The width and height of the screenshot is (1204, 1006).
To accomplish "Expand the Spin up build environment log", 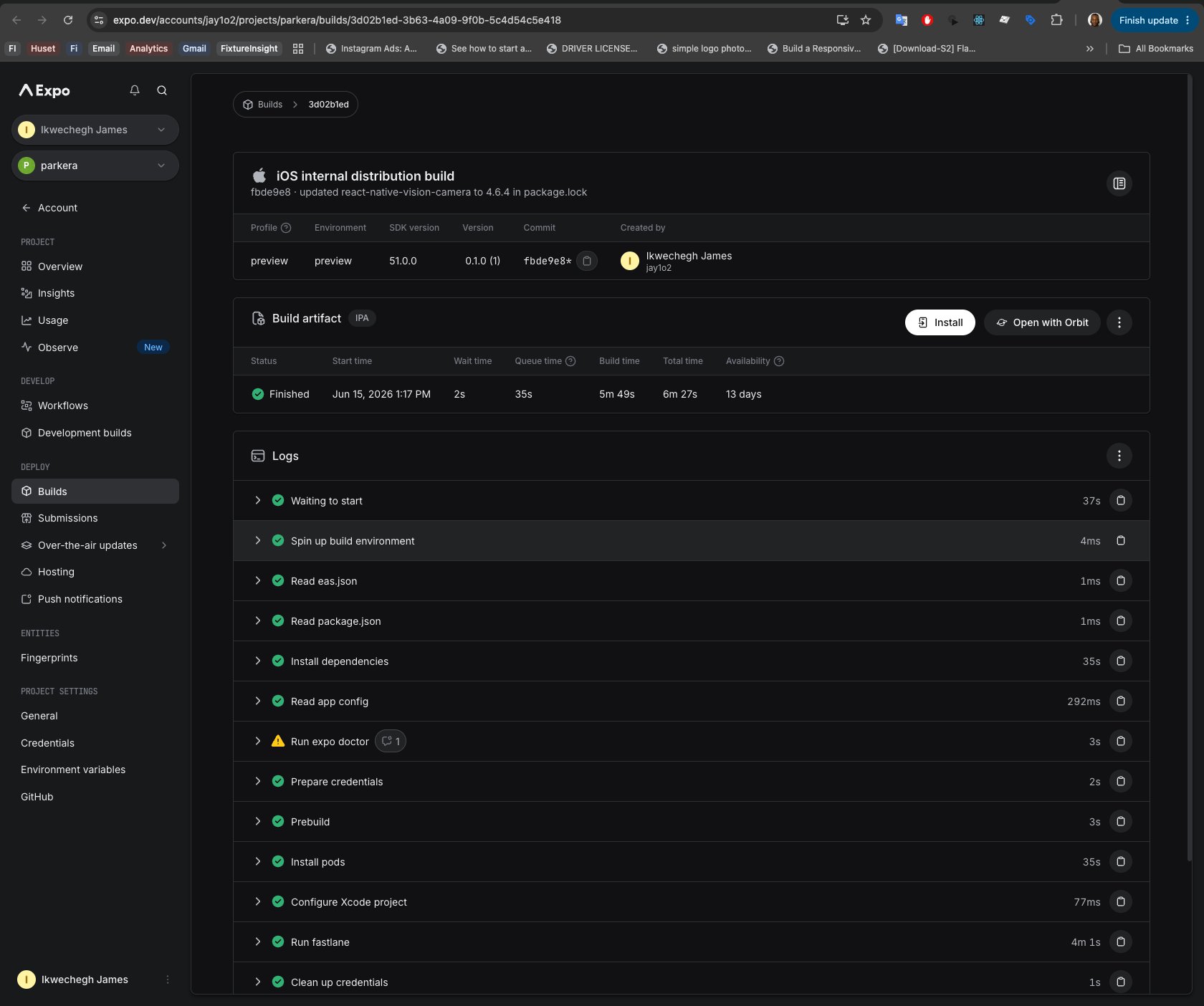I will coord(258,541).
